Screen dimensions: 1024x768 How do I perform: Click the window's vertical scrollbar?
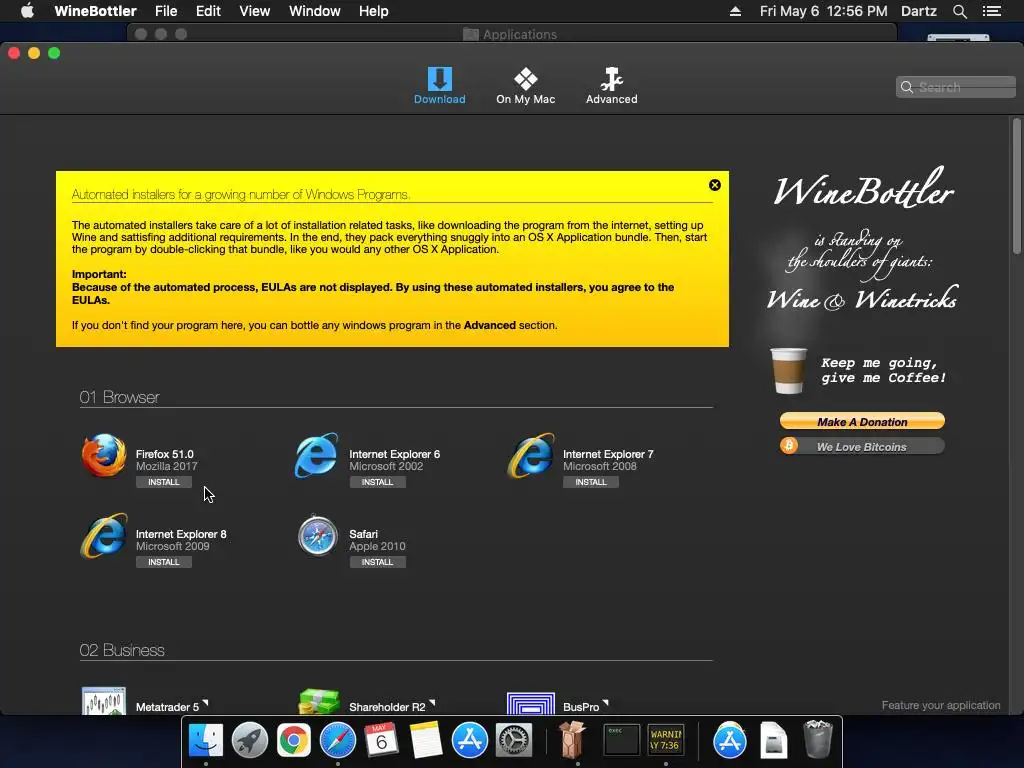point(1016,186)
